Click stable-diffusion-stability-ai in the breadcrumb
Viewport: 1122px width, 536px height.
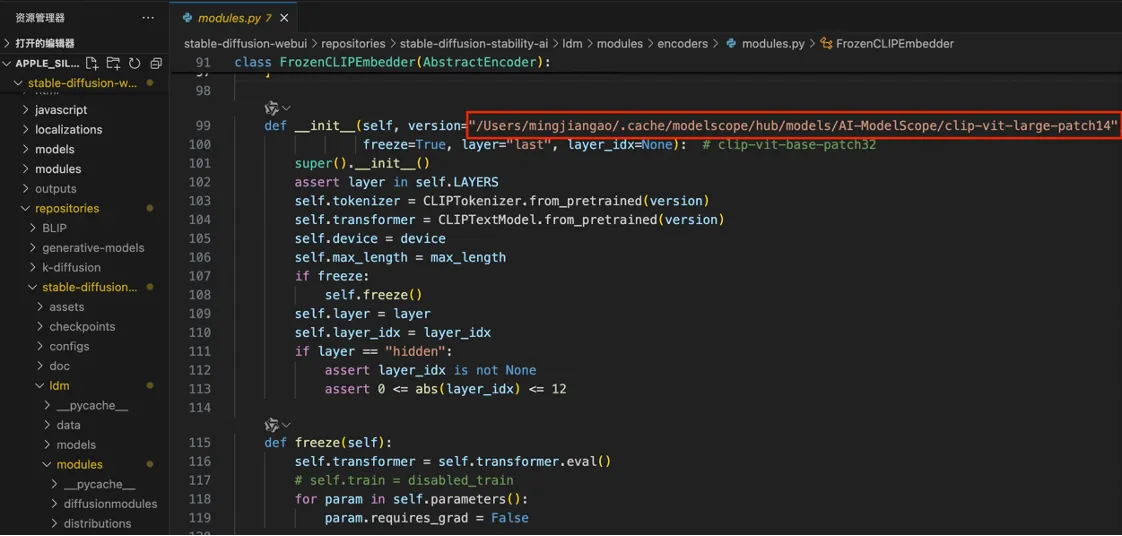pos(474,44)
